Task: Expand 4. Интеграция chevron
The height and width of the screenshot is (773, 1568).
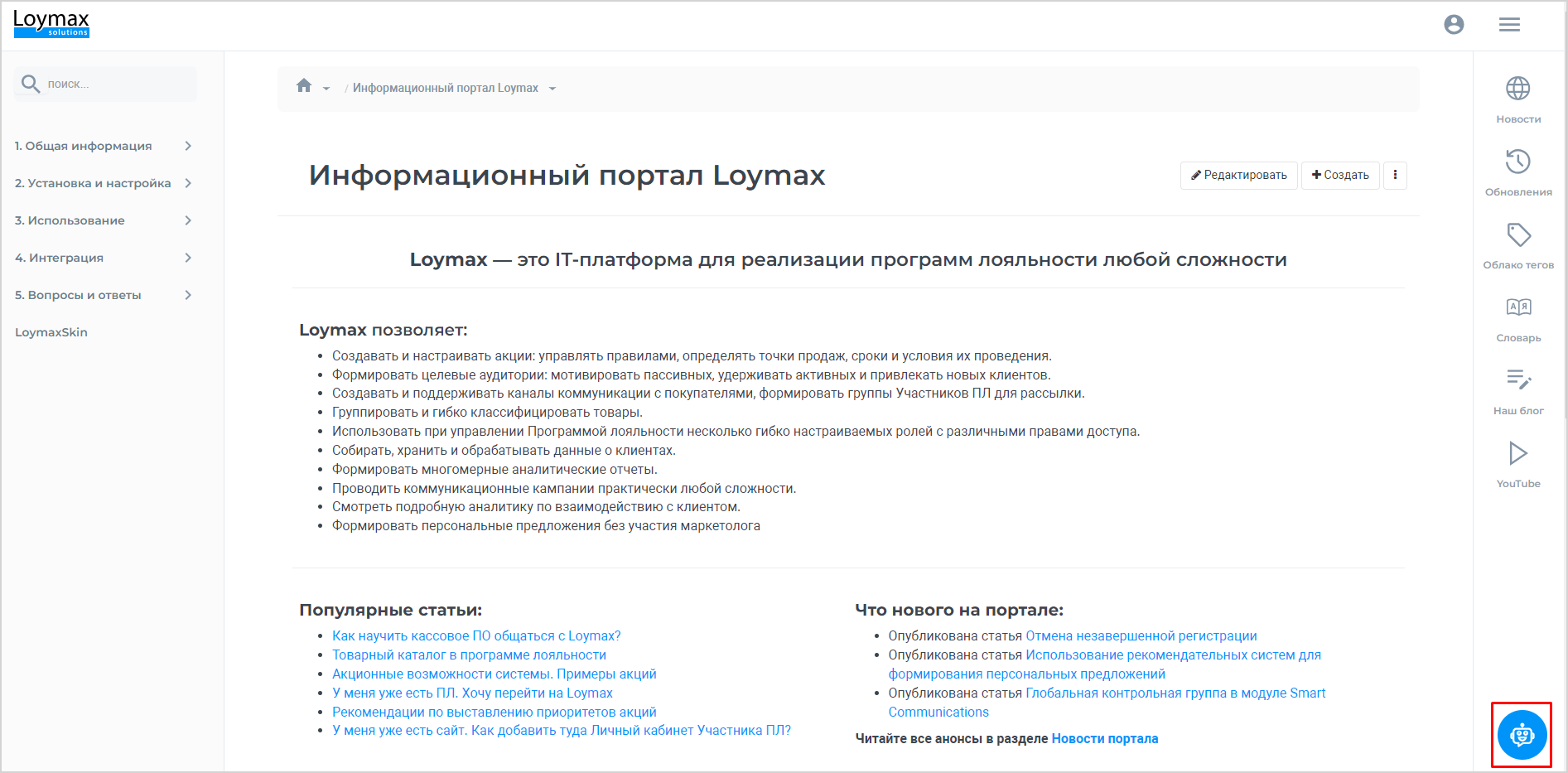Action: (188, 258)
